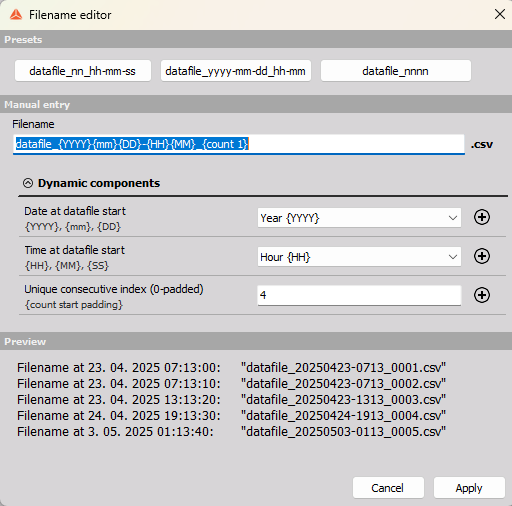Click the Cancel button

[x=388, y=488]
